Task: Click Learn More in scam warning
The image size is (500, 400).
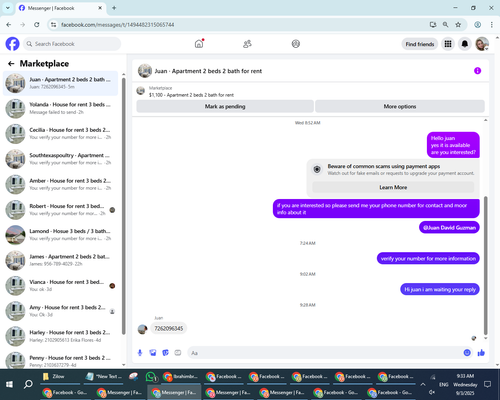Action: click(393, 187)
